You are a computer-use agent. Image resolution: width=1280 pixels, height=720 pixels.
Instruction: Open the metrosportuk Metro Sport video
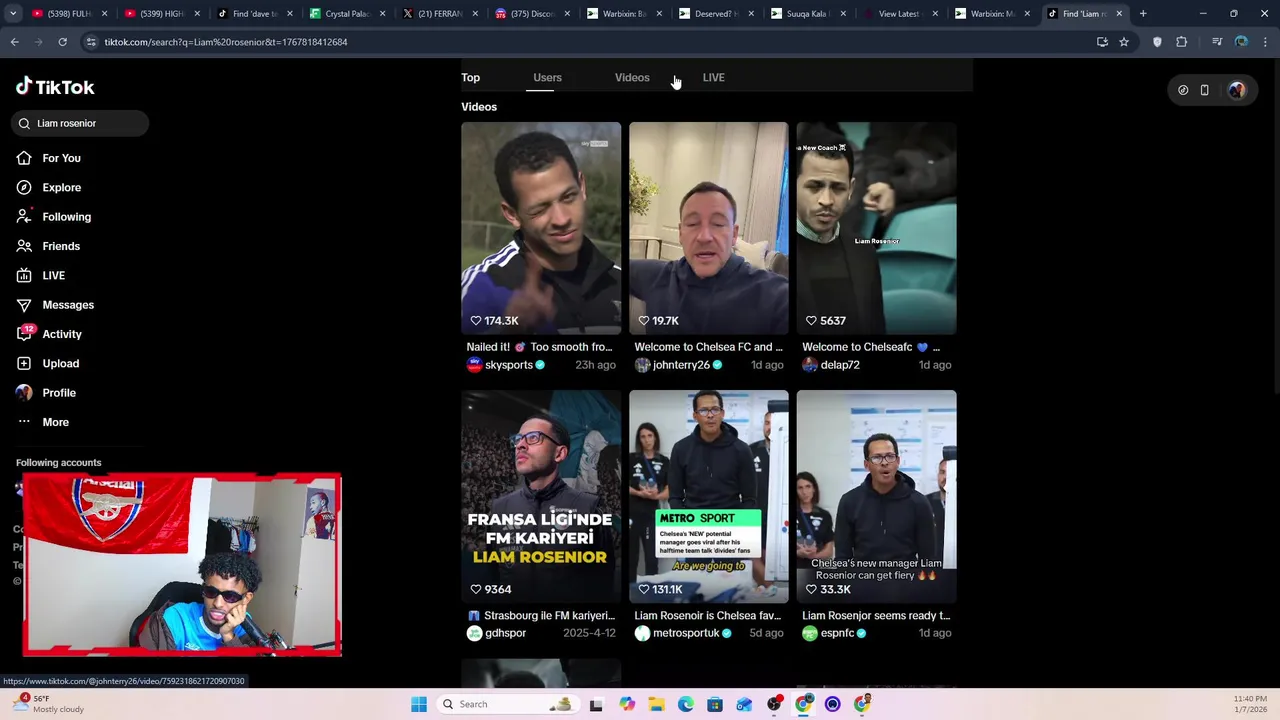coord(709,497)
